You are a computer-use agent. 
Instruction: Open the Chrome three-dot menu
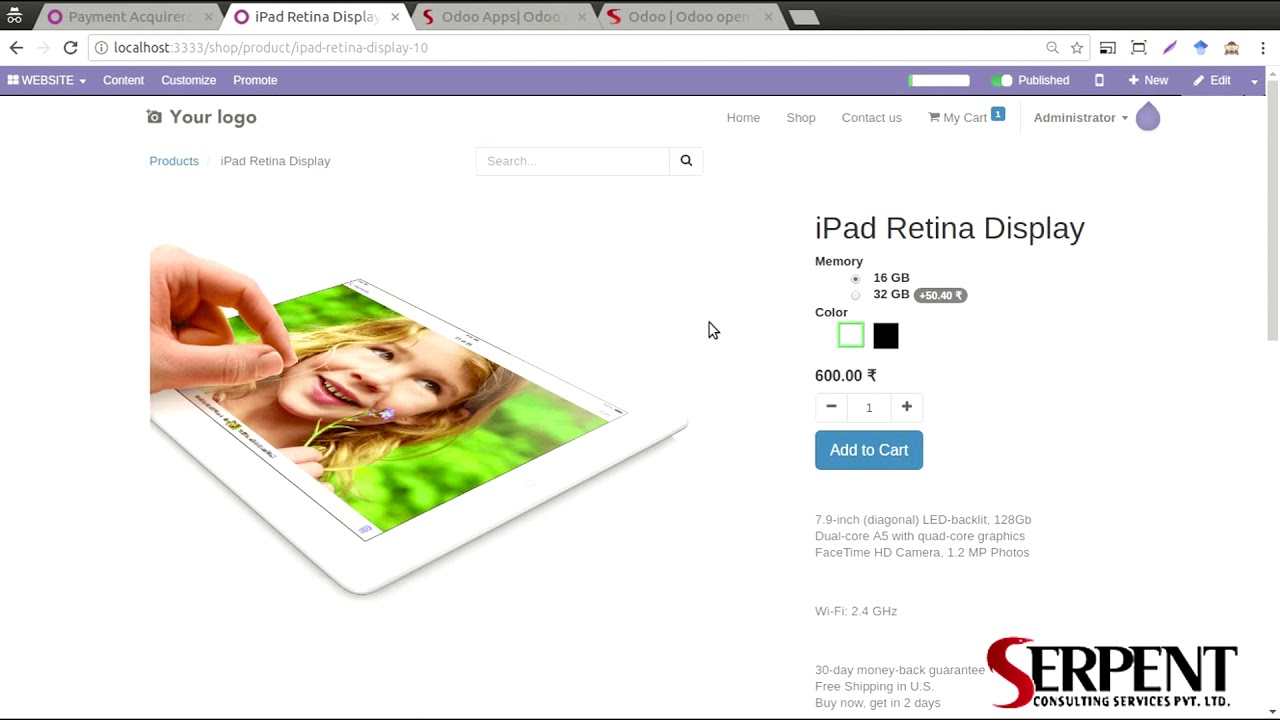coord(1263,47)
